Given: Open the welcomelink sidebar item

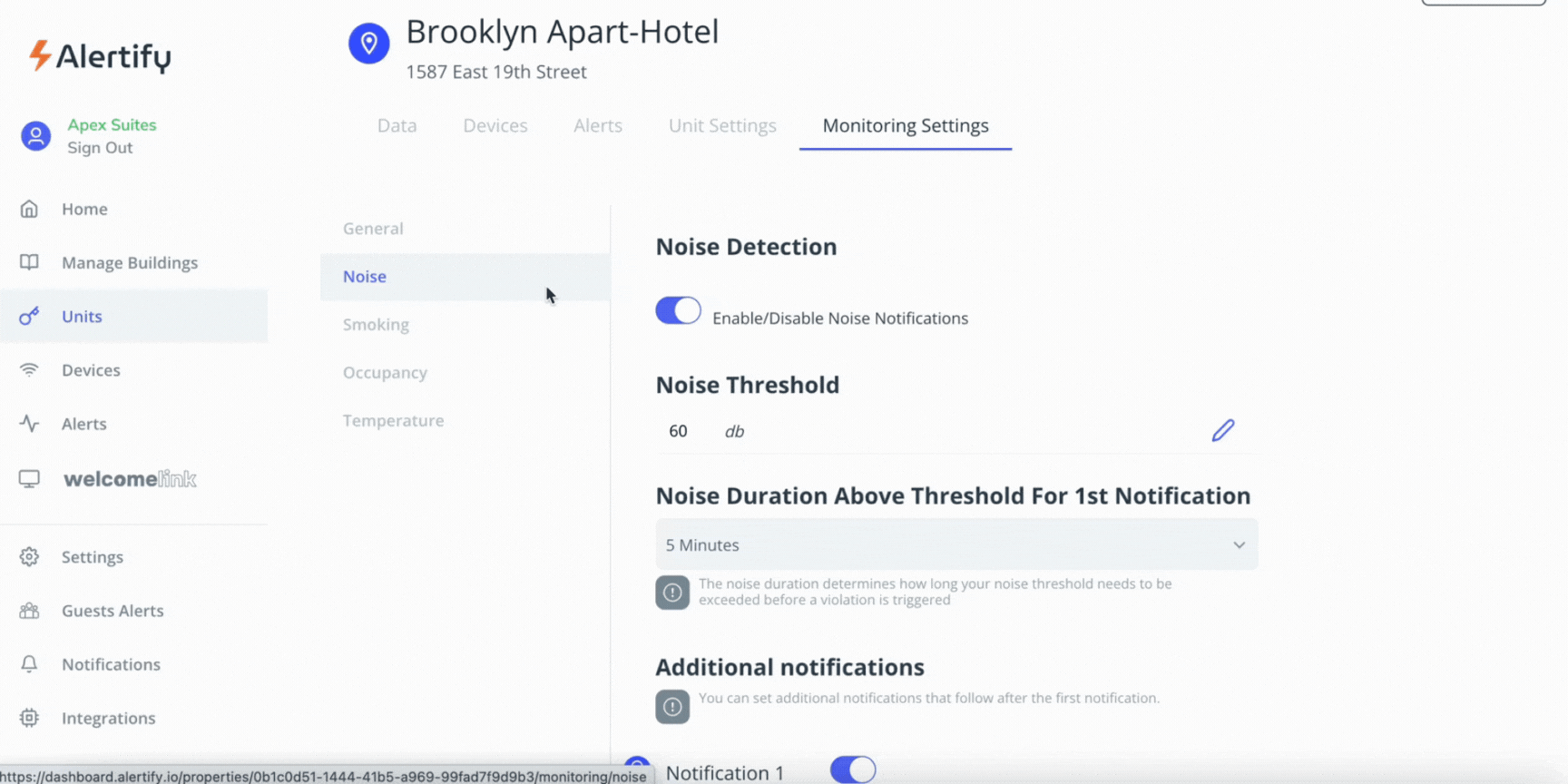Looking at the screenshot, I should point(130,479).
